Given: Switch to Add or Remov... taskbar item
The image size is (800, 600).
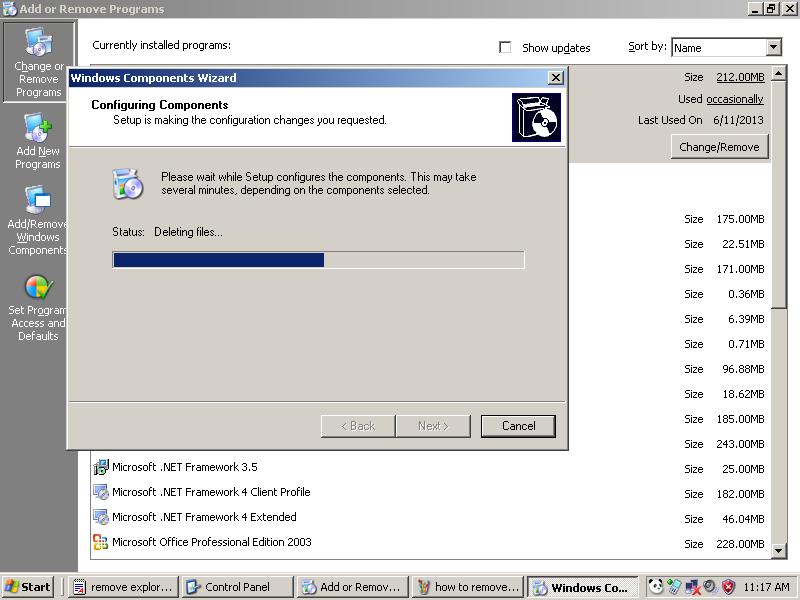Looking at the screenshot, I should [x=353, y=587].
